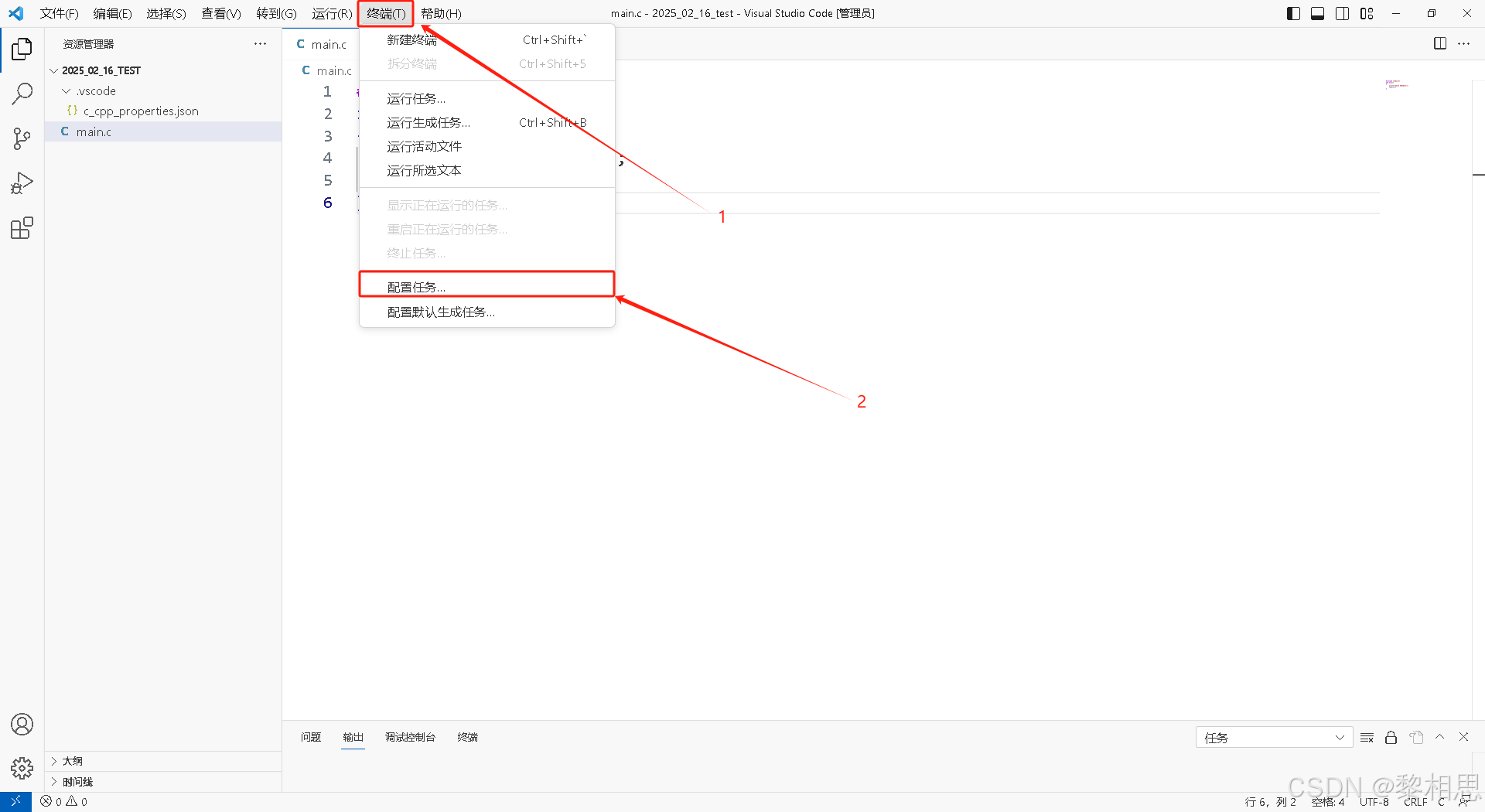Image resolution: width=1485 pixels, height=812 pixels.
Task: Click CRLF end-of-line setting
Action: (1415, 803)
